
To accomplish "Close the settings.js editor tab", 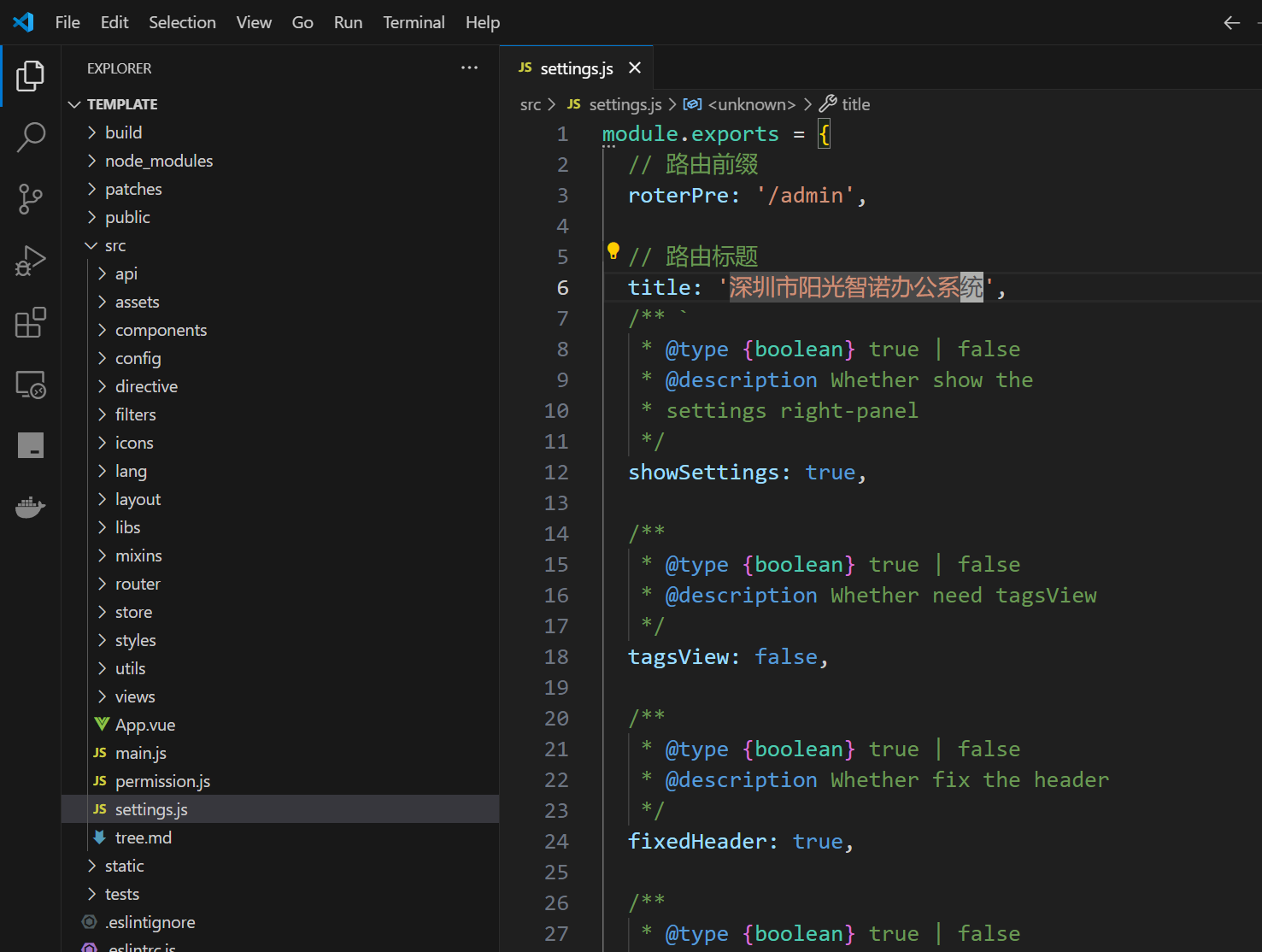I will [x=635, y=68].
